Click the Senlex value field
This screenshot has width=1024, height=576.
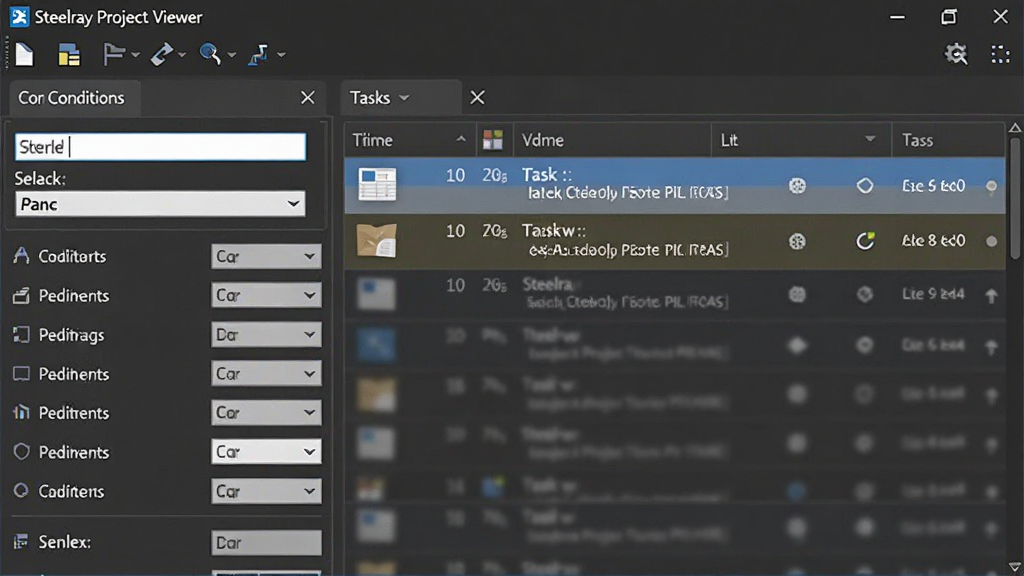point(266,543)
